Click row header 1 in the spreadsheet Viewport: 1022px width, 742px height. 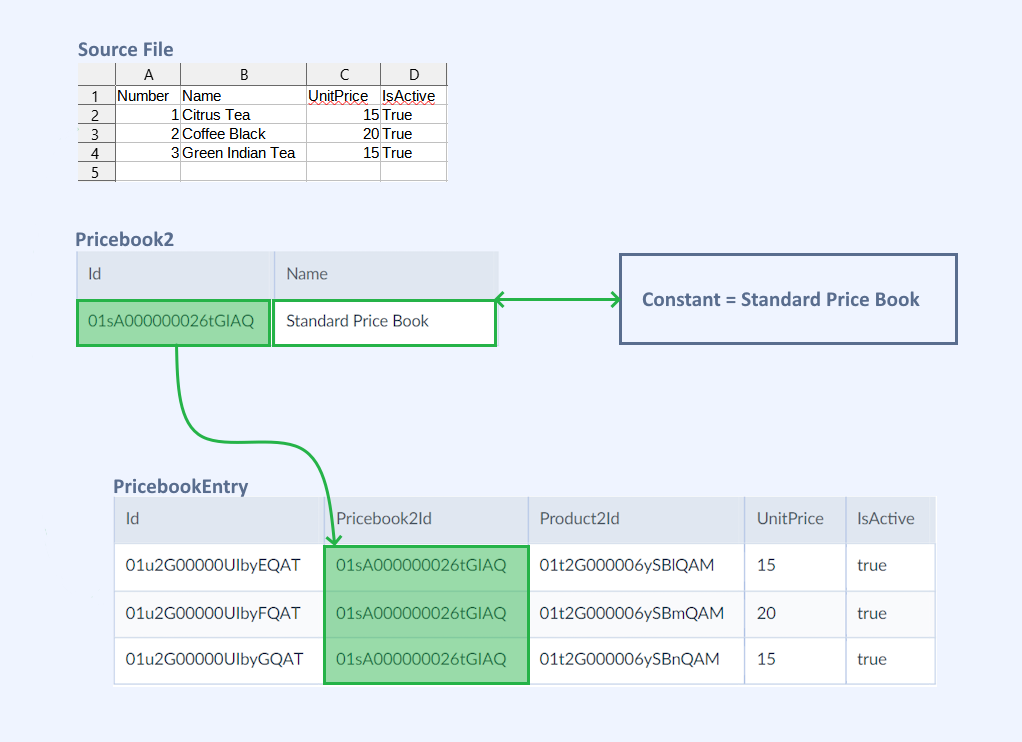[96, 96]
